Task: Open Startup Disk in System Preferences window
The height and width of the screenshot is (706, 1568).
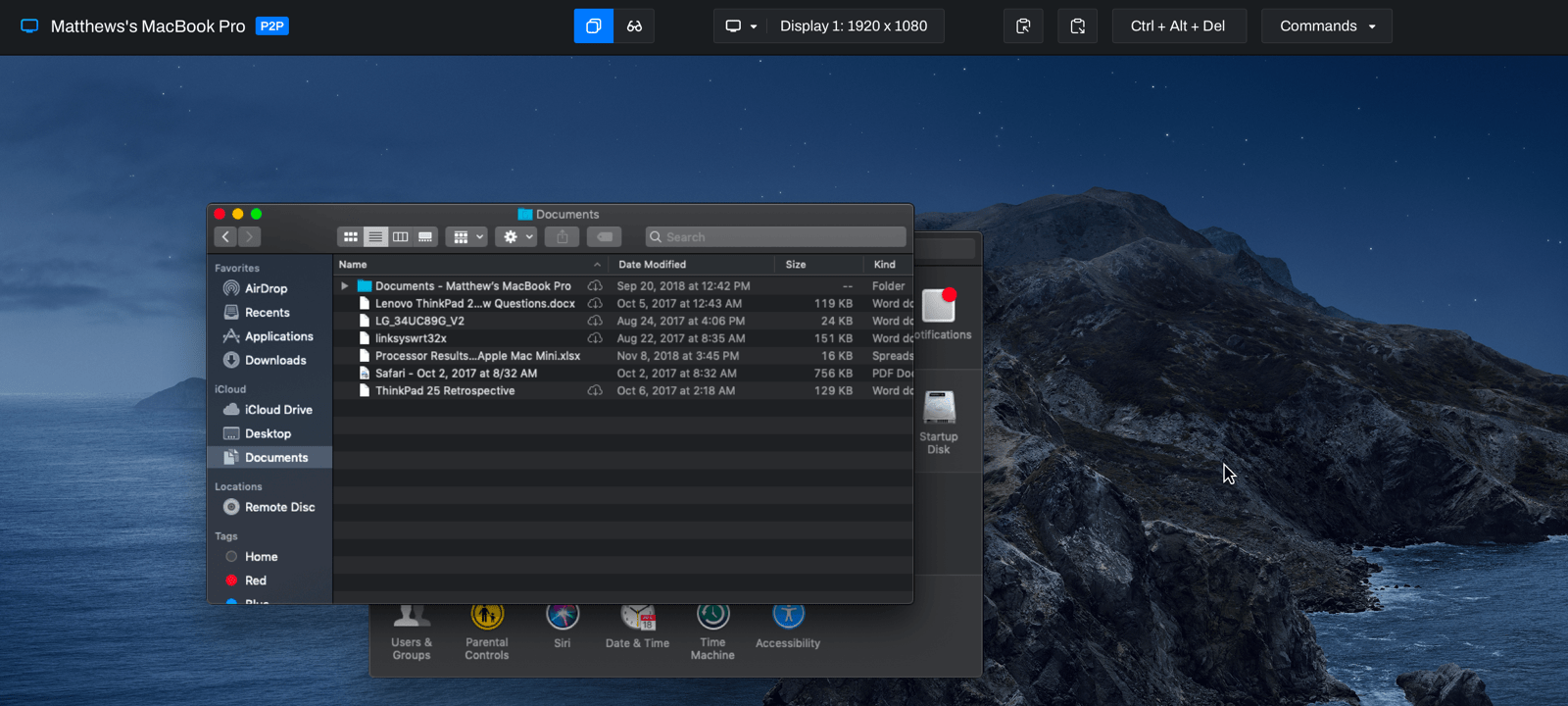Action: pos(939,422)
